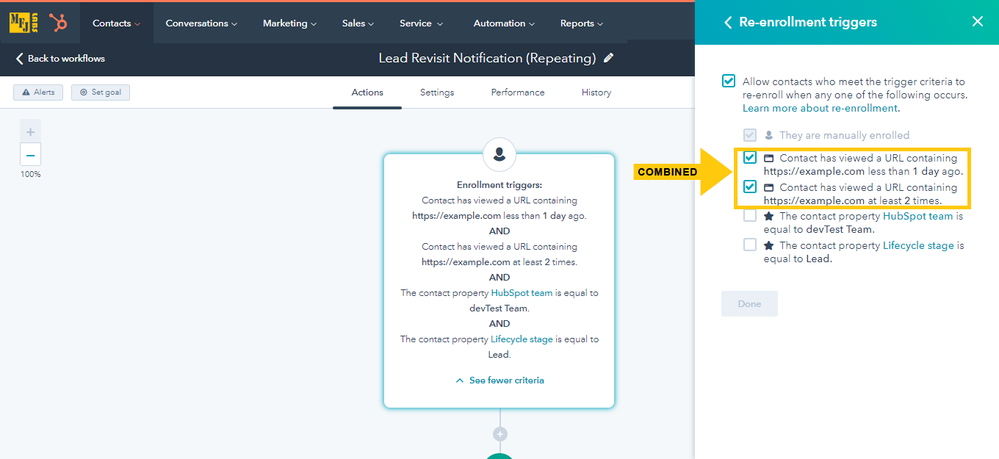Click the MFJ company logo
Image resolution: width=999 pixels, height=459 pixels.
tap(24, 23)
